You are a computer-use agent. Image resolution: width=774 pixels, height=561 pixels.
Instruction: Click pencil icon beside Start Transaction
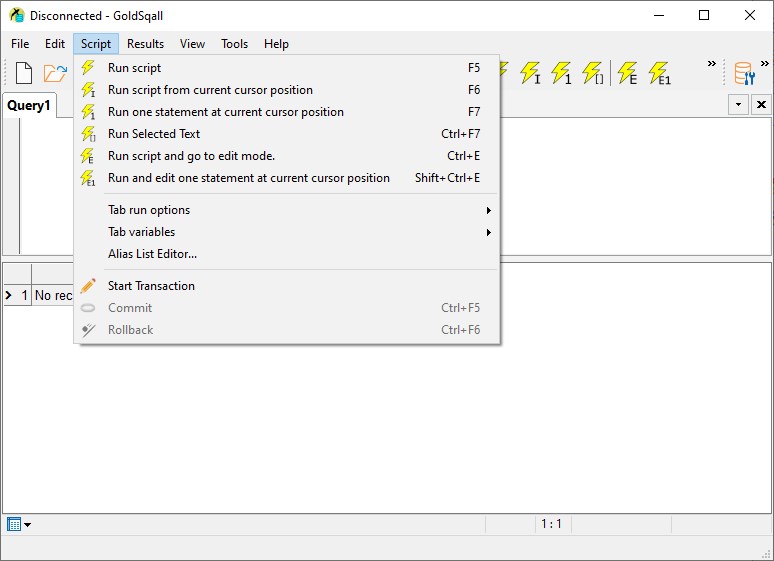click(x=88, y=285)
